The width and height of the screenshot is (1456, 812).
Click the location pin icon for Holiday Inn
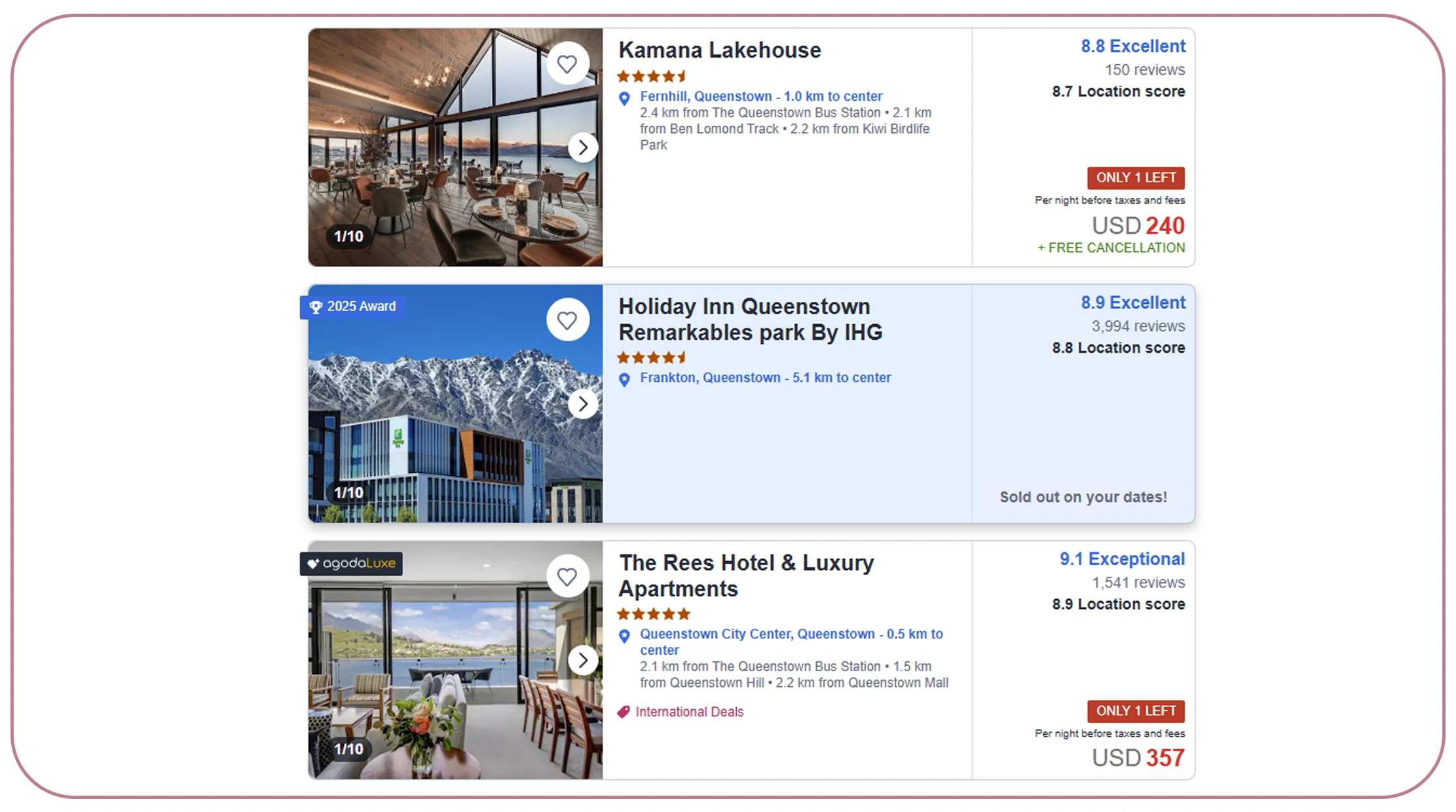pos(624,380)
